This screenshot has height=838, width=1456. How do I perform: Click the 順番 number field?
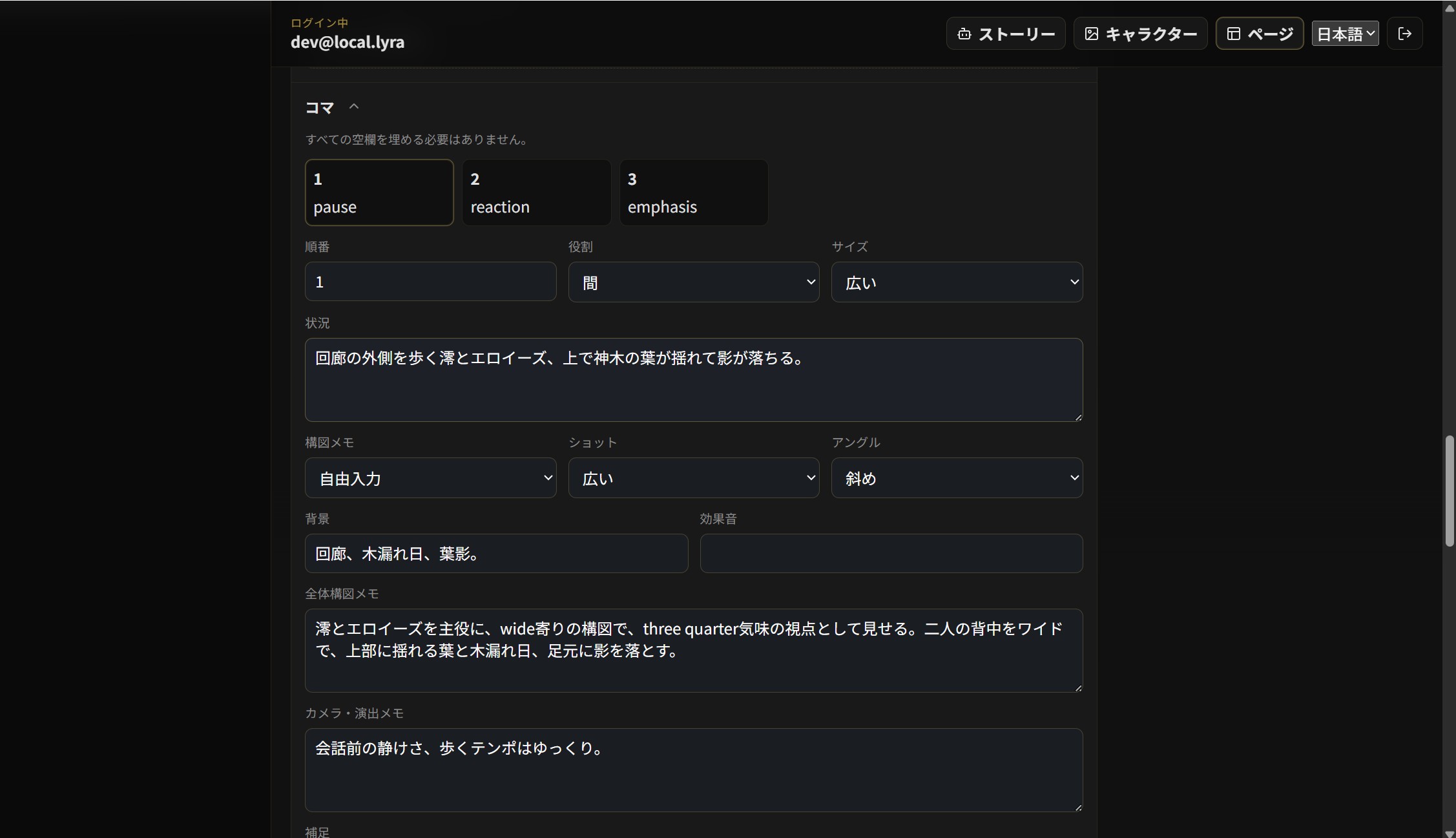430,282
